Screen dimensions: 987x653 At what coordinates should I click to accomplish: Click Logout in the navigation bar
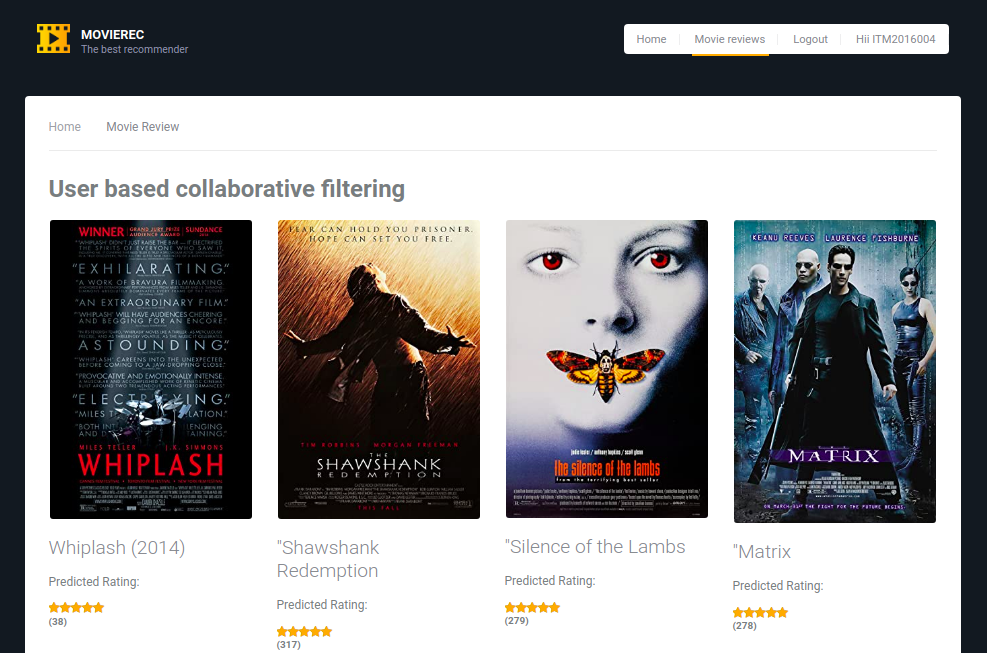click(x=810, y=39)
